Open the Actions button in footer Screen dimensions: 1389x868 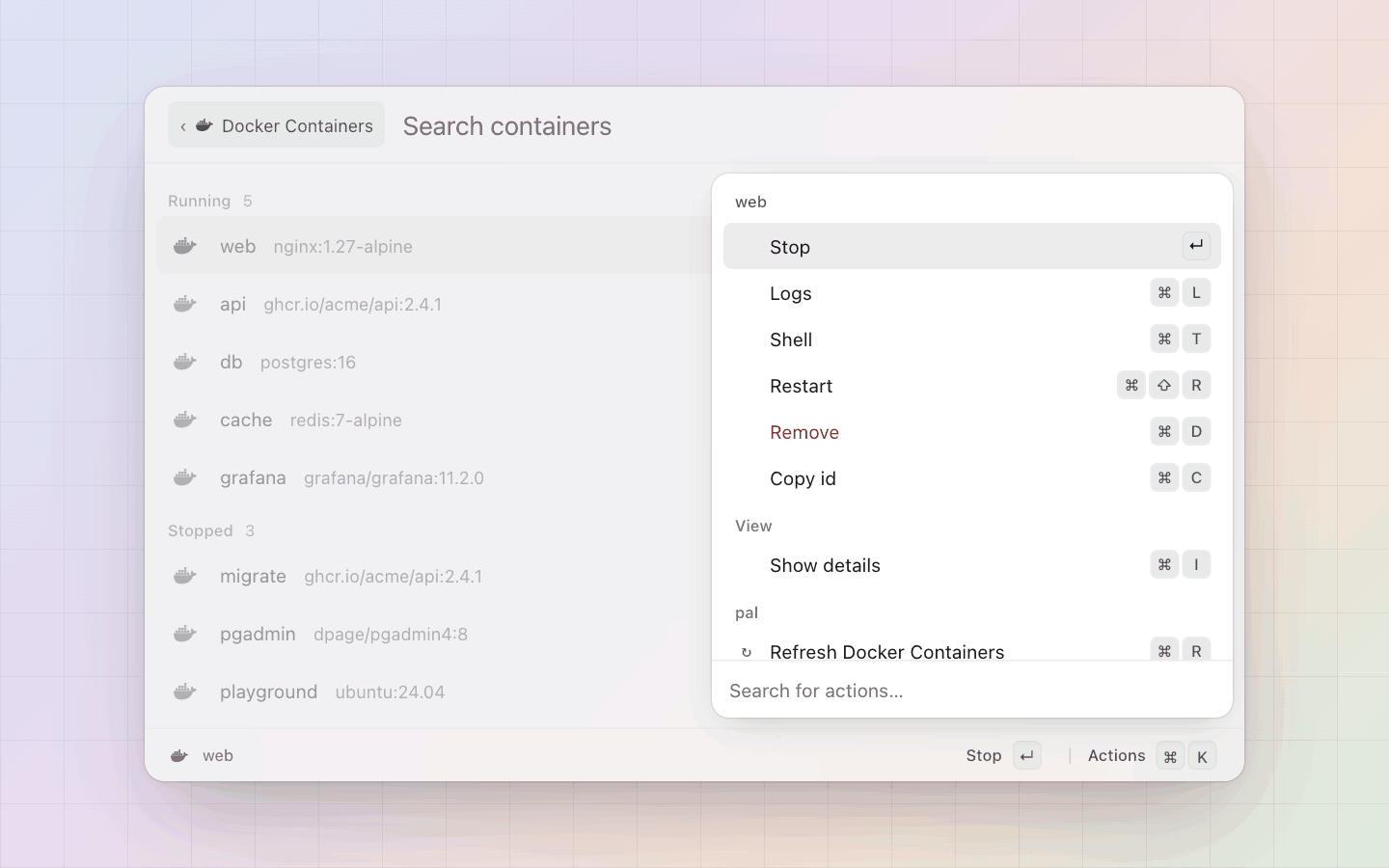1152,756
